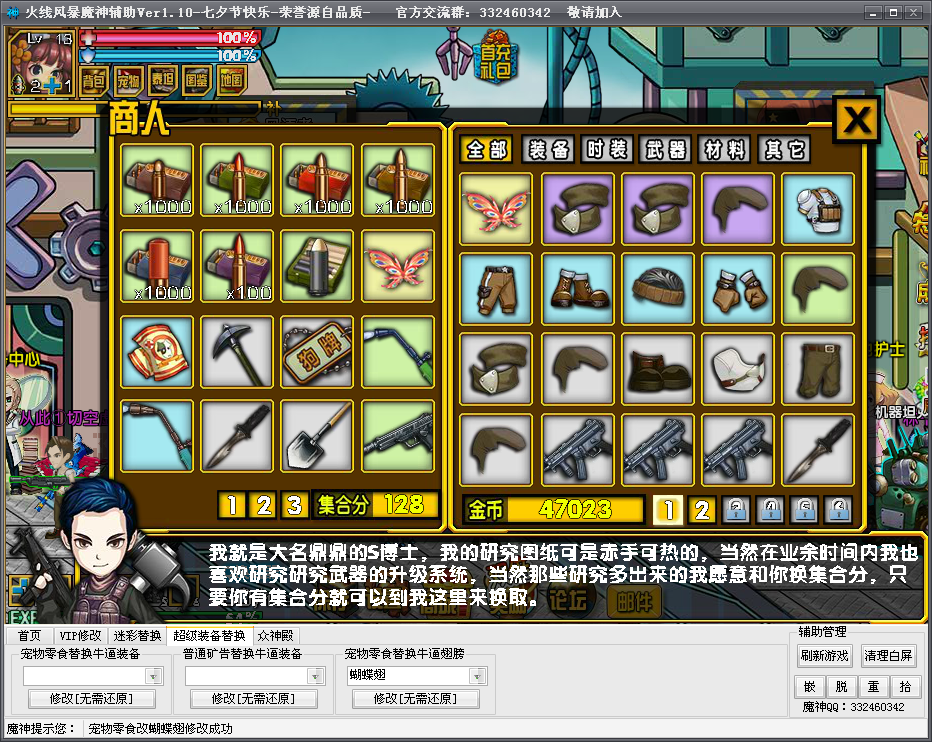The image size is (932, 742).
Task: Select the brown gloves in inventory
Action: pyautogui.click(x=738, y=289)
